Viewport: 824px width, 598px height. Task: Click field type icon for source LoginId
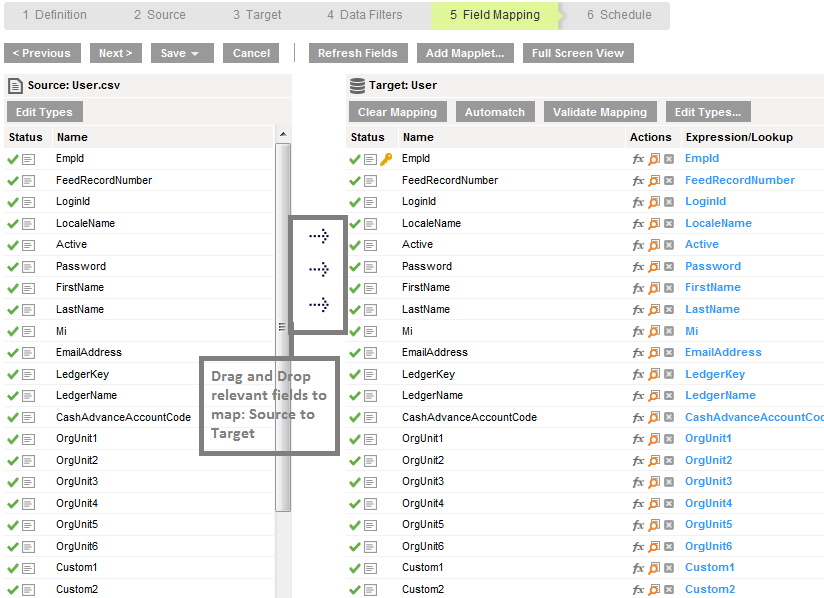click(x=28, y=202)
